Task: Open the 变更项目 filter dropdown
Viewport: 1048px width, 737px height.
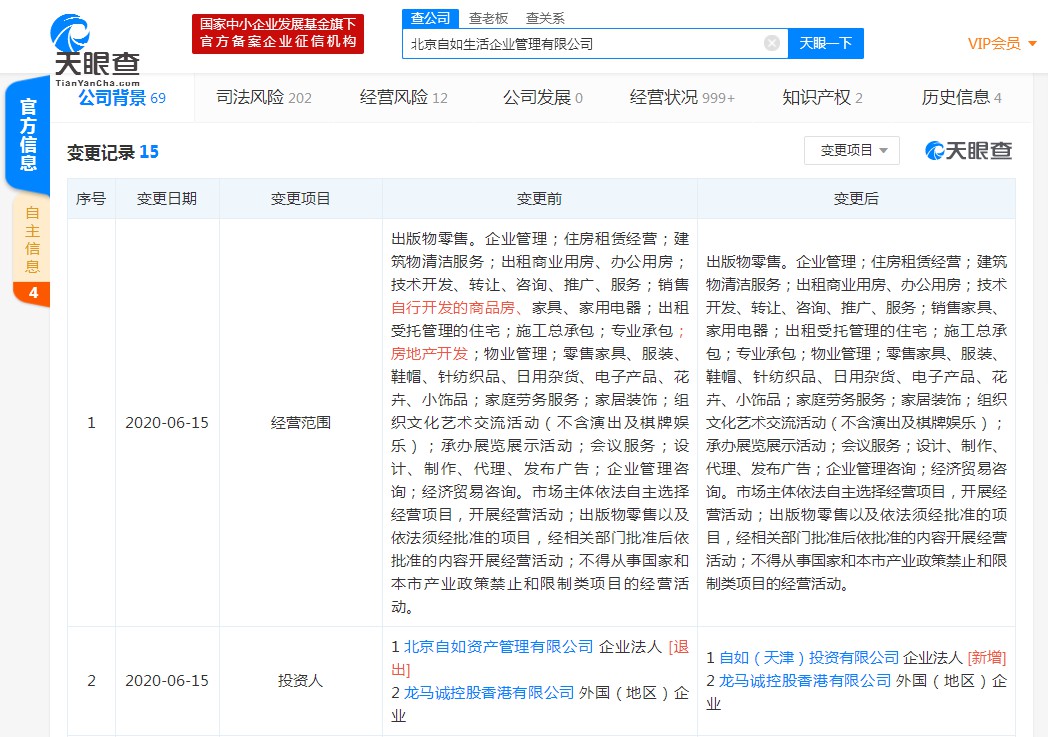Action: click(852, 150)
